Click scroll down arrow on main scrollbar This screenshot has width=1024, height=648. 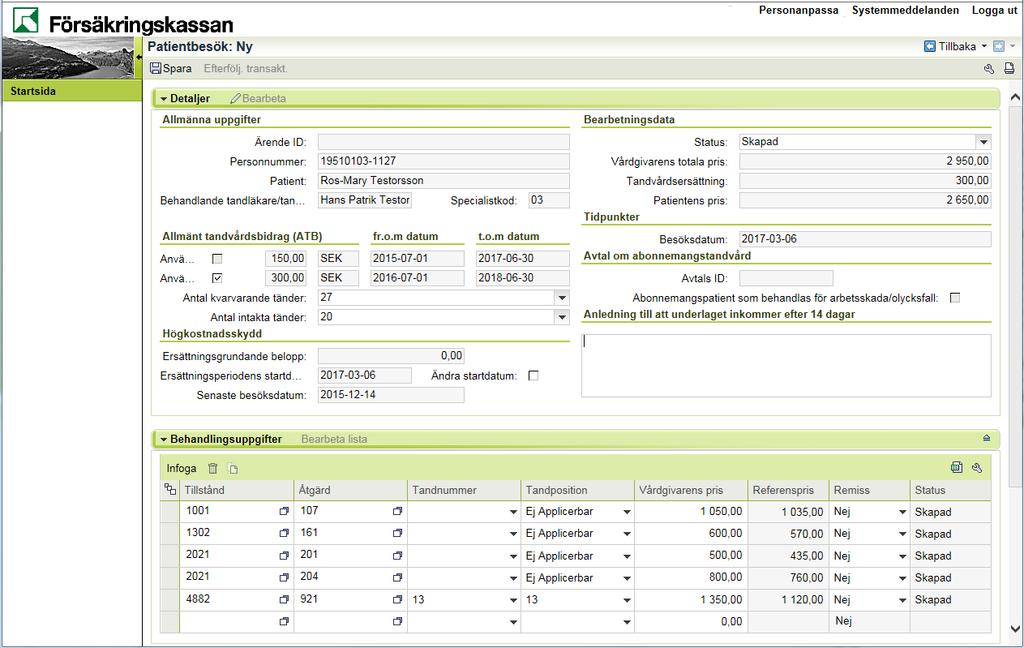tap(1015, 629)
